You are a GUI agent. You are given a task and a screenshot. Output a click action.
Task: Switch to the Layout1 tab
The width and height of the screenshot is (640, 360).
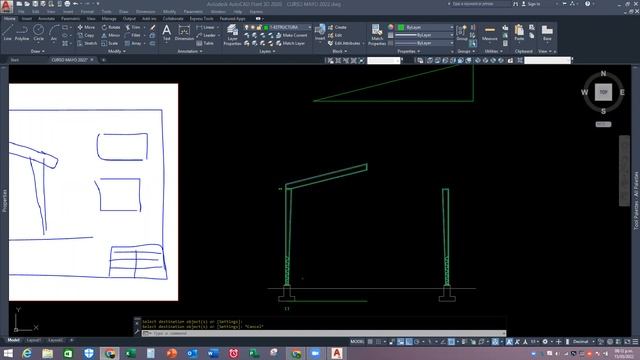[x=33, y=340]
